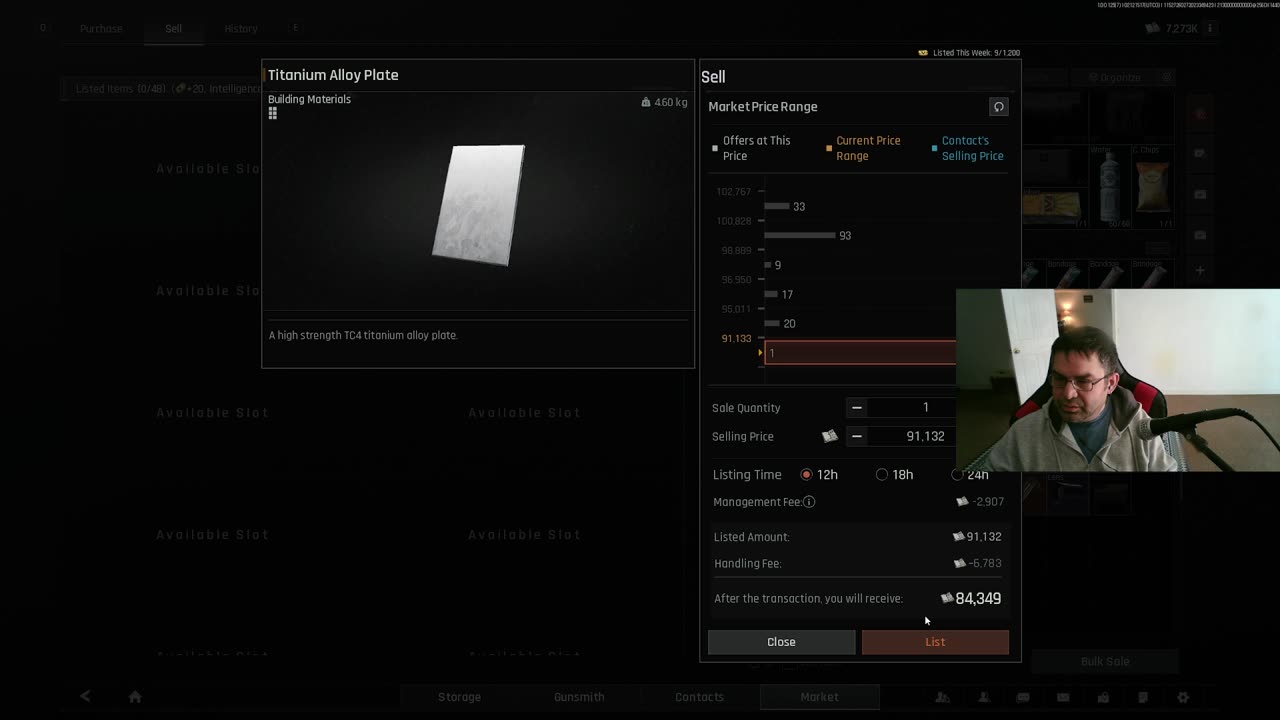
Task: Click the plus icon in right inventory sidebar
Action: [1200, 270]
